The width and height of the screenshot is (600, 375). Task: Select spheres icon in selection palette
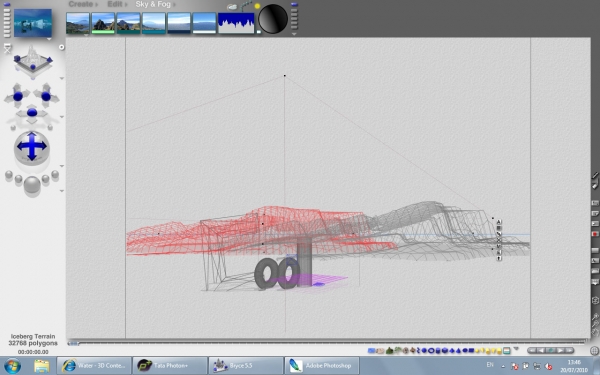424,350
